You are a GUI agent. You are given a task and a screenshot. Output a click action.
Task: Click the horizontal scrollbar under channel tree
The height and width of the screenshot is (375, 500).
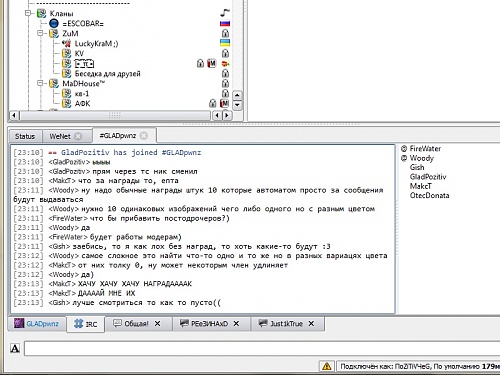click(x=115, y=115)
